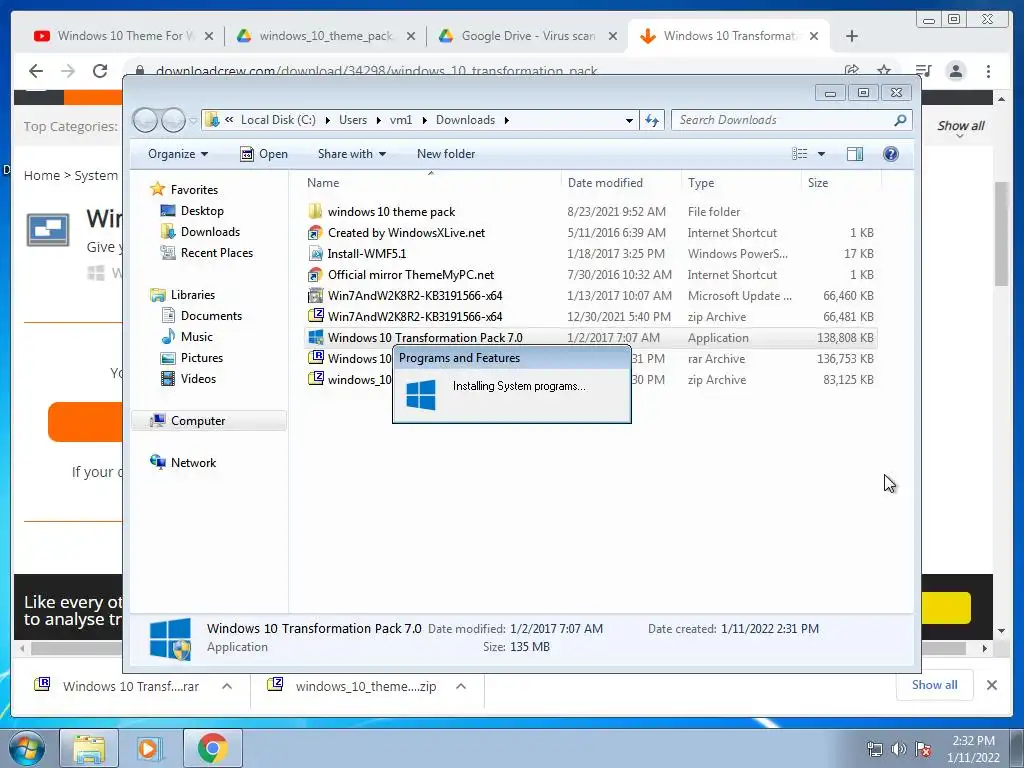The height and width of the screenshot is (768, 1024).
Task: Open the Windows Start orb
Action: [26, 748]
